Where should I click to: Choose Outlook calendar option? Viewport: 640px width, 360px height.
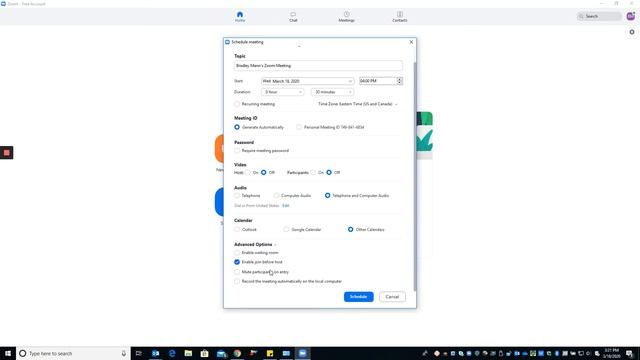[237, 229]
